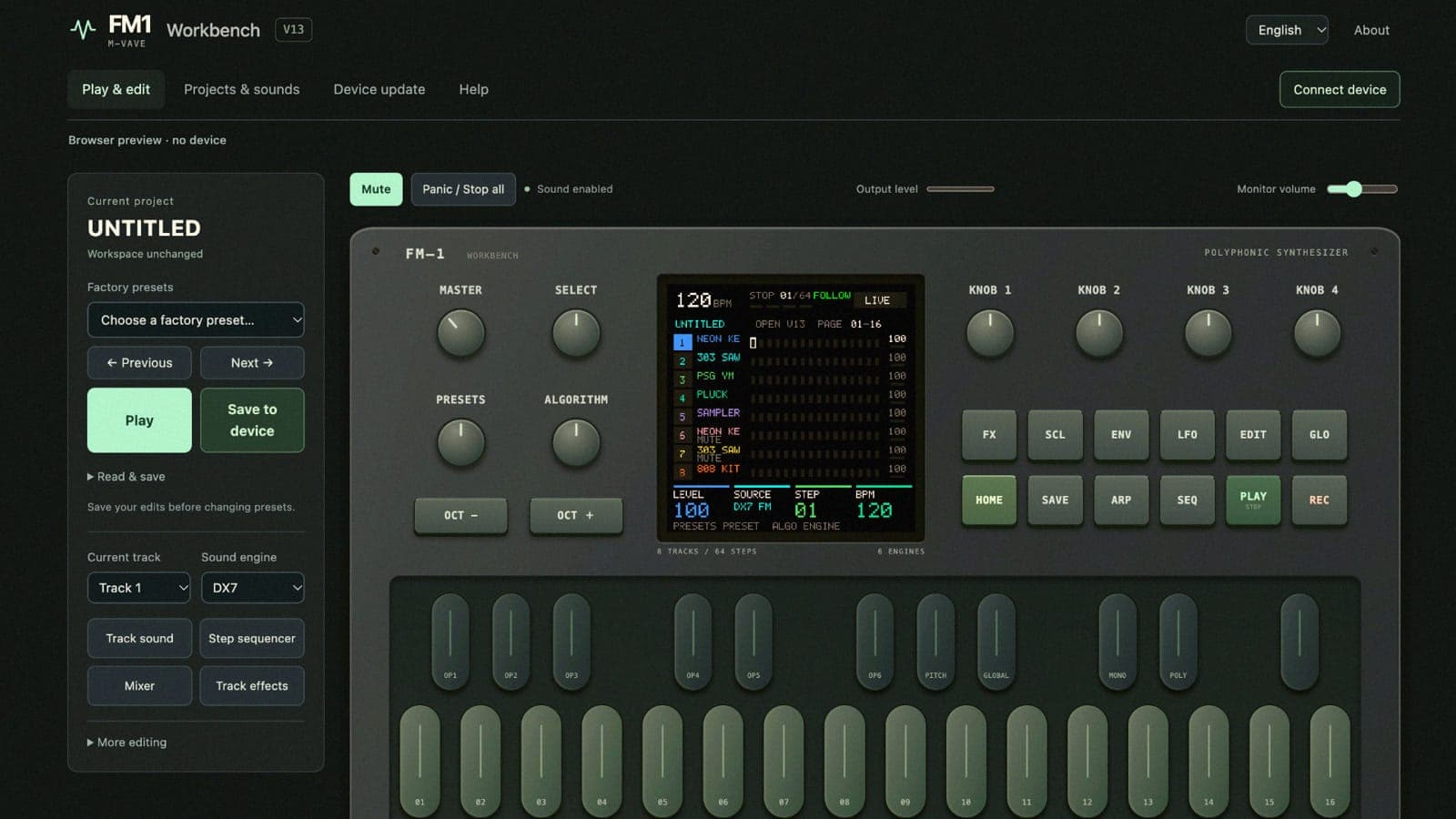The height and width of the screenshot is (819, 1456).
Task: Toggle the synth REC button
Action: [1319, 500]
